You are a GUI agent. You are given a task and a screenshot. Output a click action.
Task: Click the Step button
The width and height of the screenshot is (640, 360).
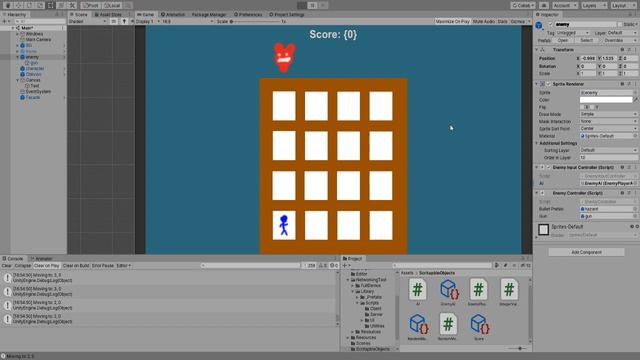point(323,5)
